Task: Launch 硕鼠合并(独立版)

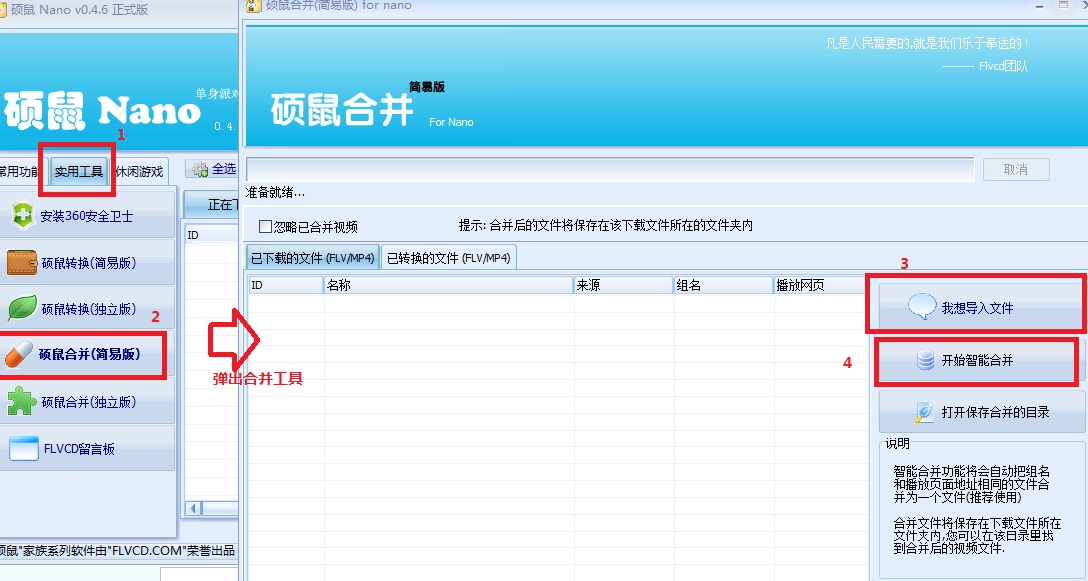Action: tap(87, 402)
